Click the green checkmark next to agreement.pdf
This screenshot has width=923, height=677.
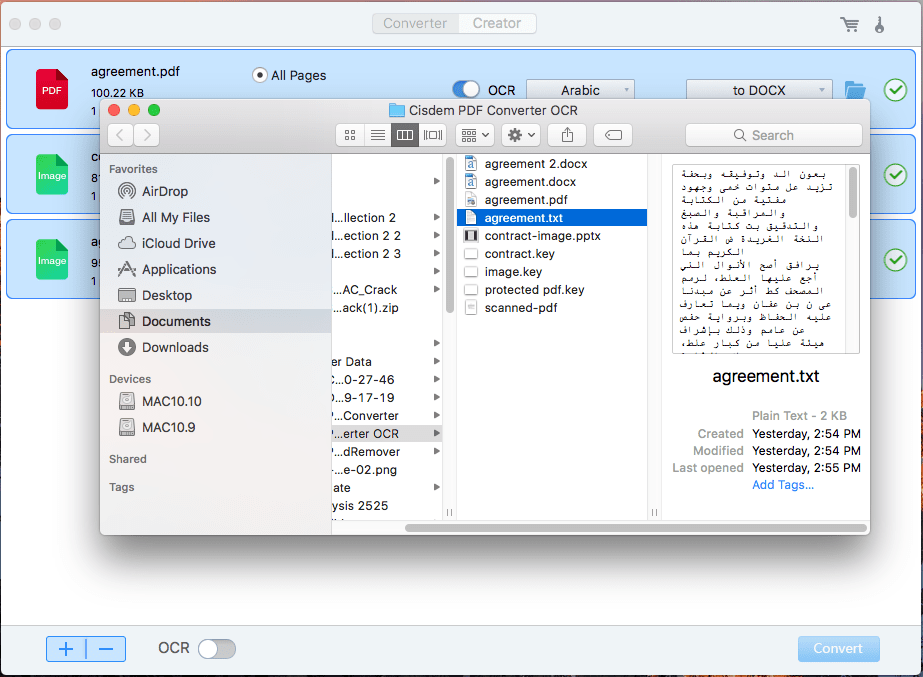point(895,90)
